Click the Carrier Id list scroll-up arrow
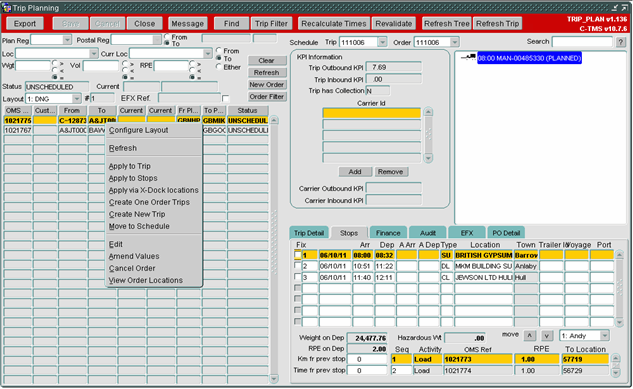This screenshot has width=633, height=389. tap(428, 112)
